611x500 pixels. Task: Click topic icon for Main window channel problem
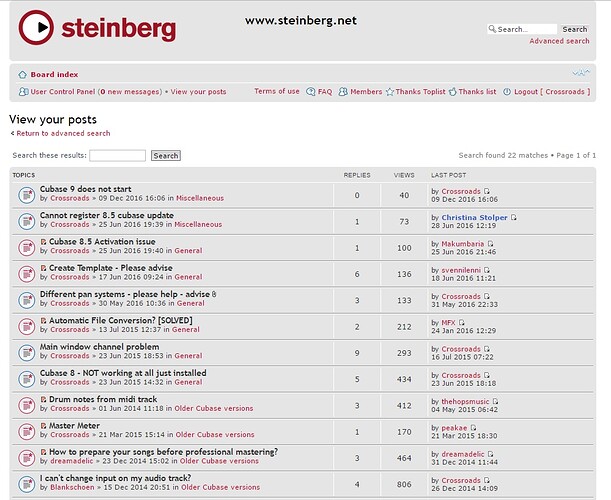tap(26, 353)
